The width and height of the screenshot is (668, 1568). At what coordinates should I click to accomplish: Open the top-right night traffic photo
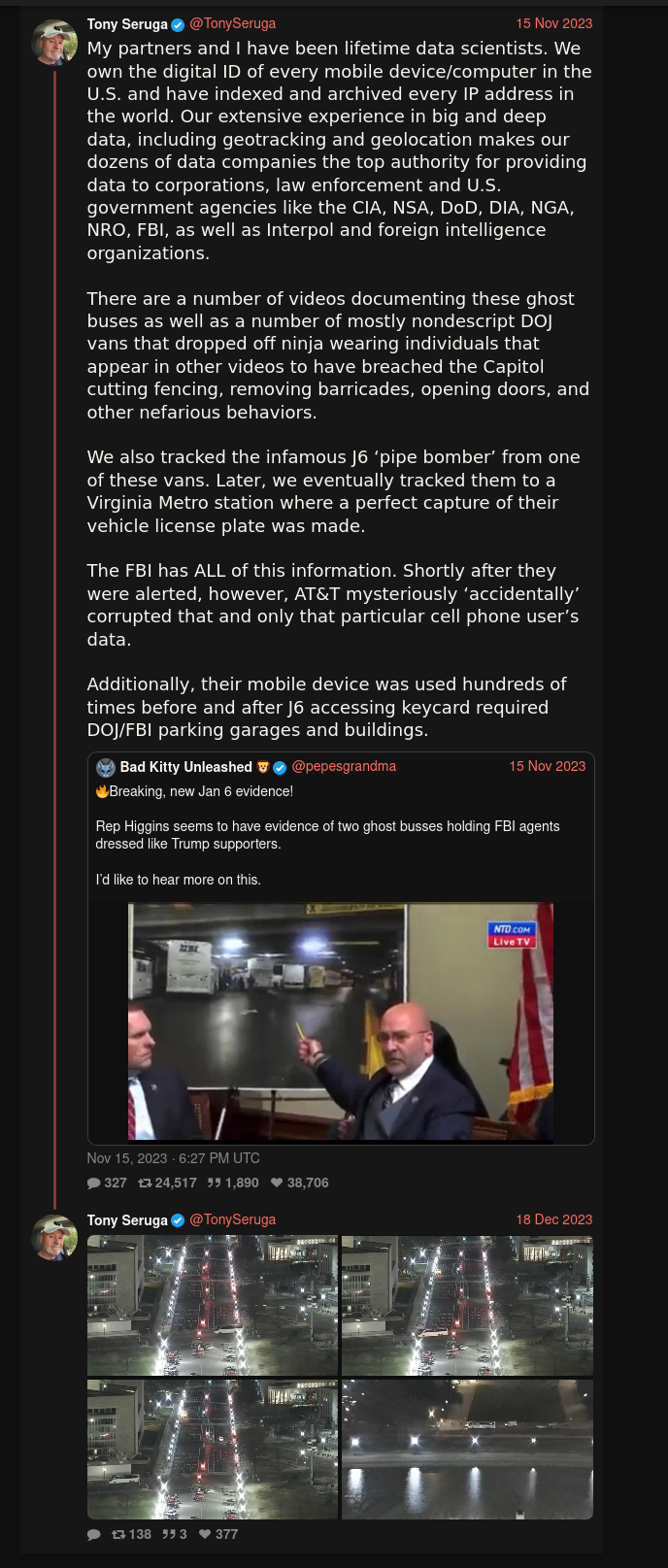point(467,1305)
